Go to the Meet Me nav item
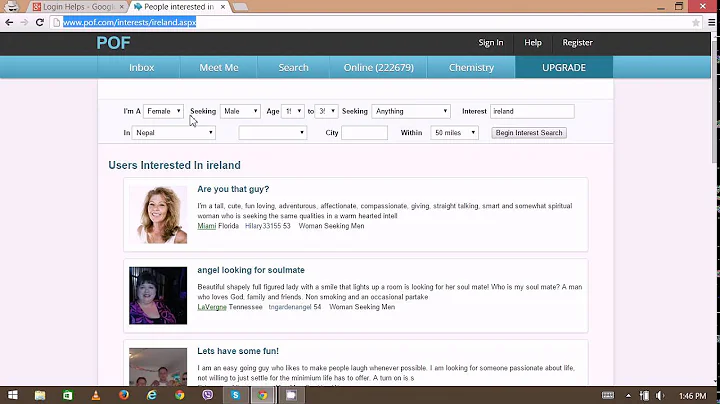 pos(219,67)
